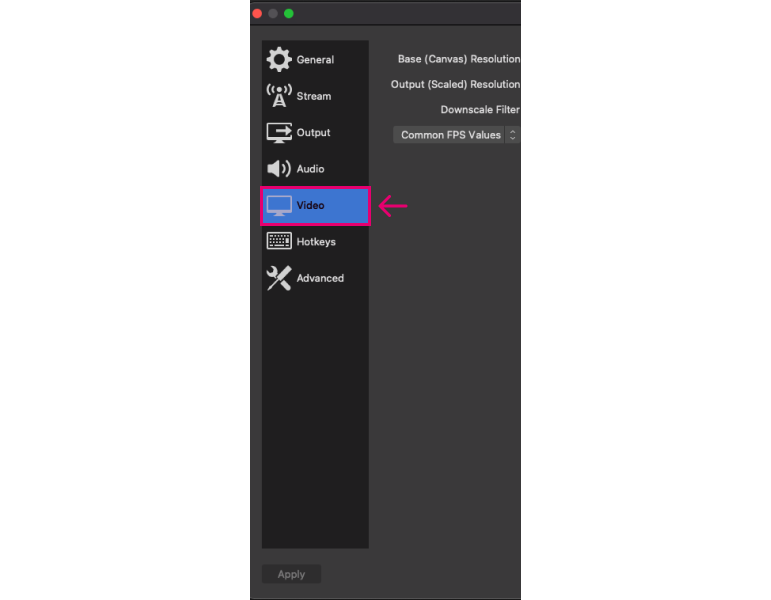Click the General gear icon
The width and height of the screenshot is (771, 600).
click(279, 60)
